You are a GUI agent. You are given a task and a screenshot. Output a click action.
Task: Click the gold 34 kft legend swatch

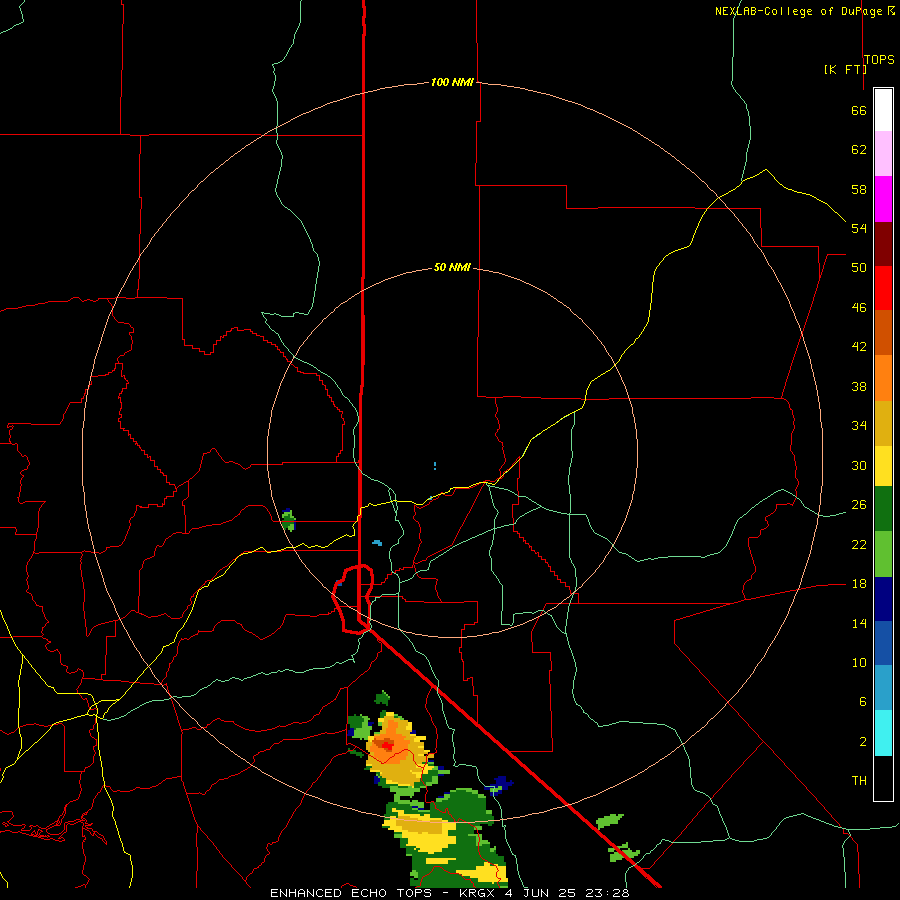pyautogui.click(x=883, y=424)
